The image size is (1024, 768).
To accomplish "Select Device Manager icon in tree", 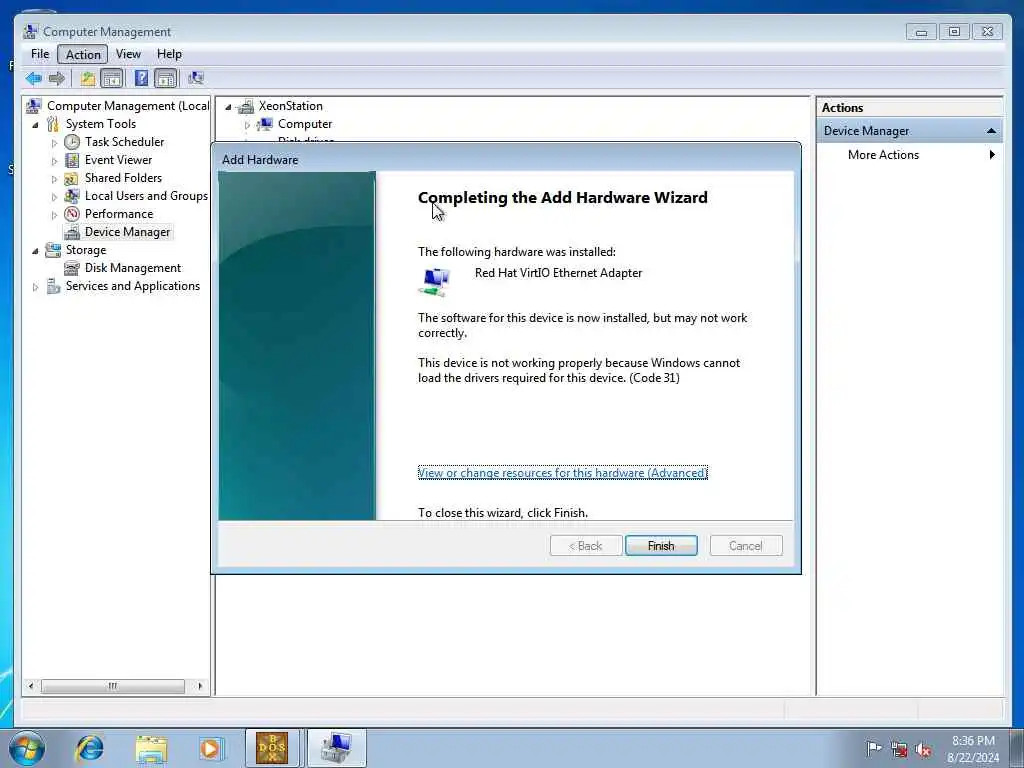I will coord(72,232).
